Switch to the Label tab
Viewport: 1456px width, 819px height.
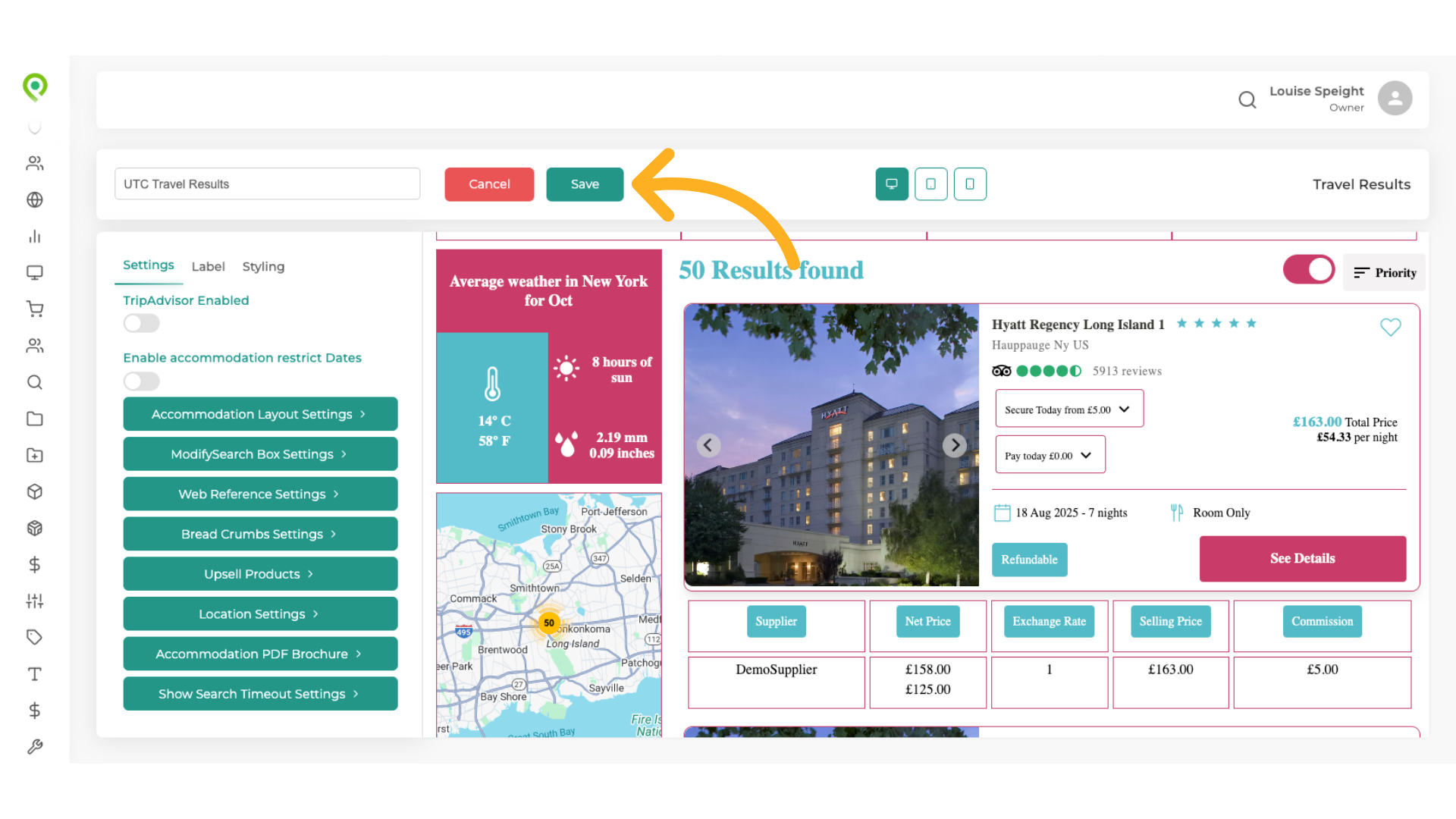[x=208, y=267]
